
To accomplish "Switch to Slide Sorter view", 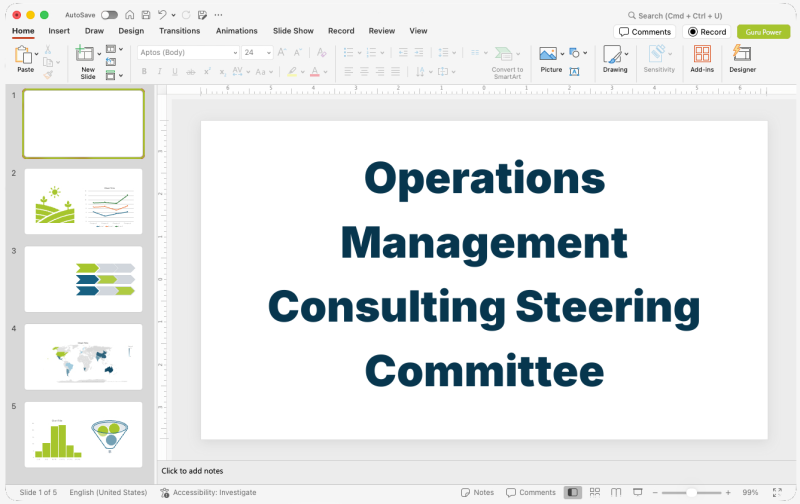I will [x=595, y=492].
